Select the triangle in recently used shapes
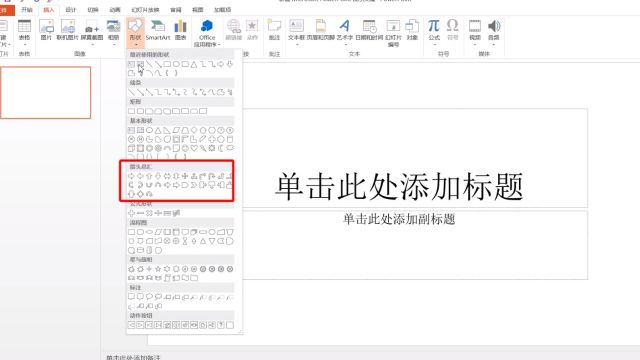The height and width of the screenshot is (360, 640). coord(194,64)
